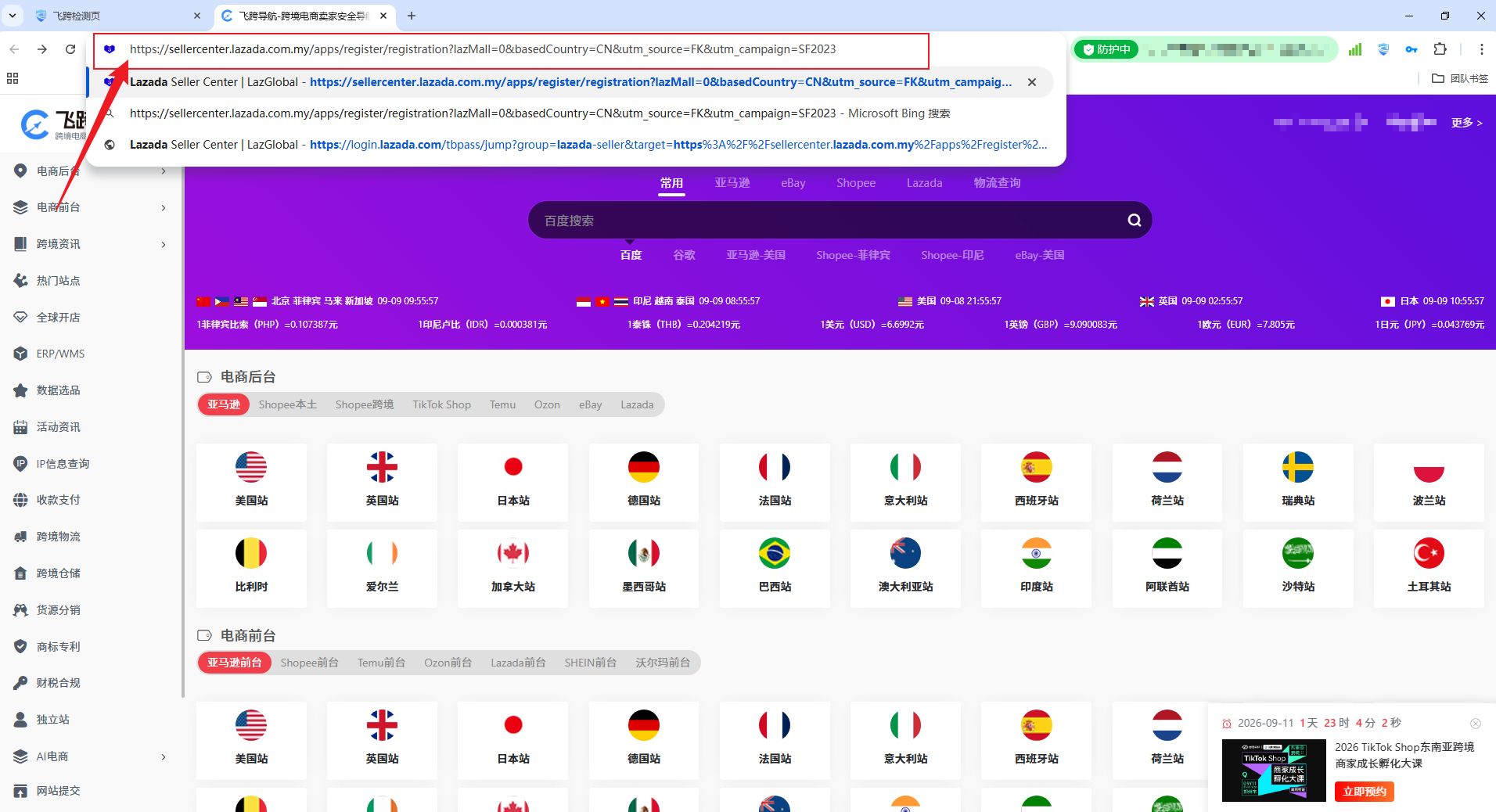Open the 全球开店 sidebar item

(58, 318)
